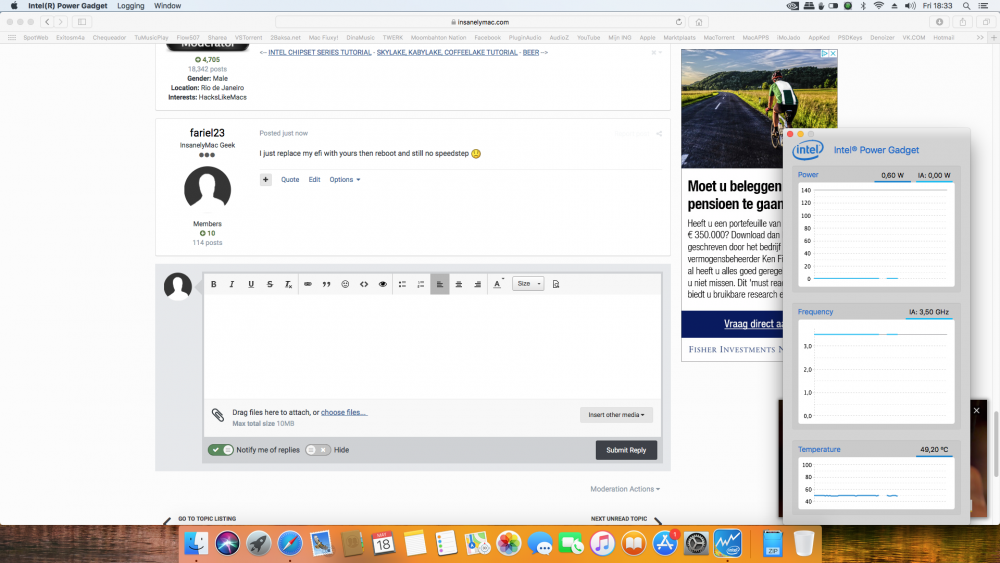Open Siri from the Dock
The height and width of the screenshot is (563, 1000).
click(227, 544)
